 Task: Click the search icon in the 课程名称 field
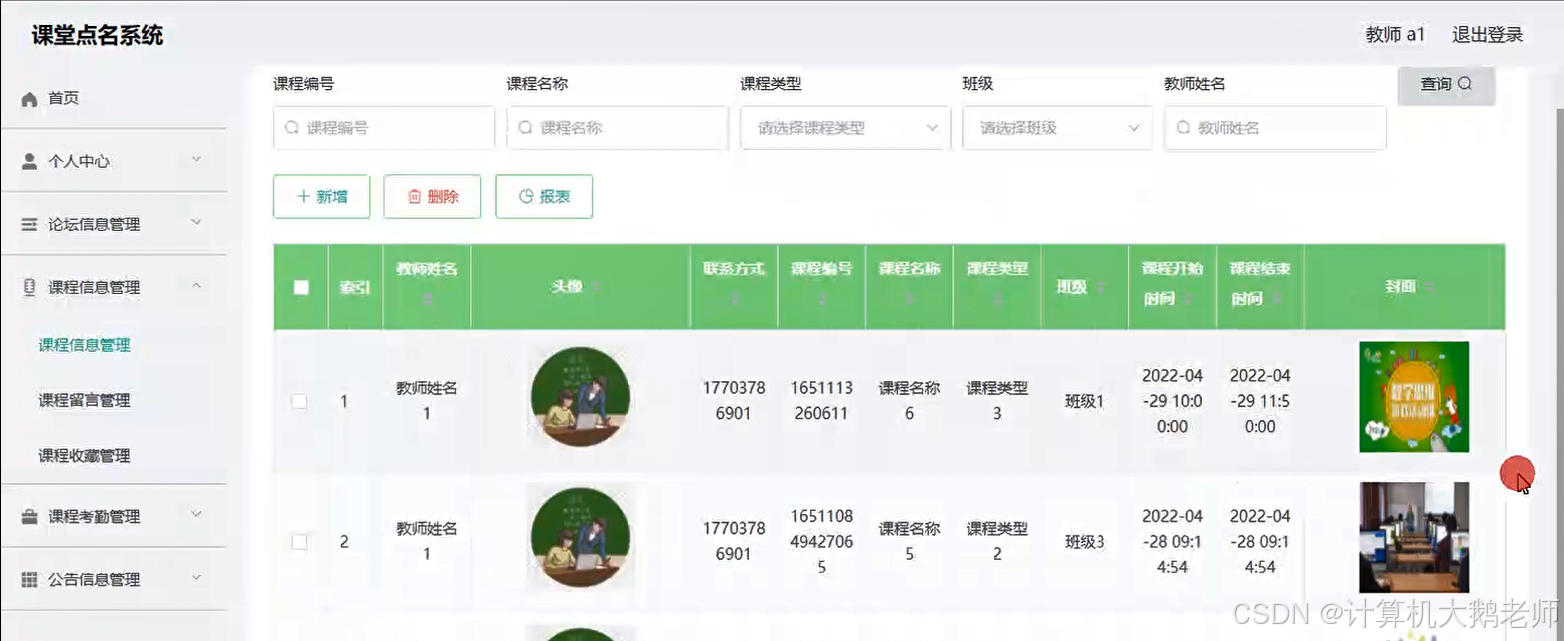coord(526,128)
